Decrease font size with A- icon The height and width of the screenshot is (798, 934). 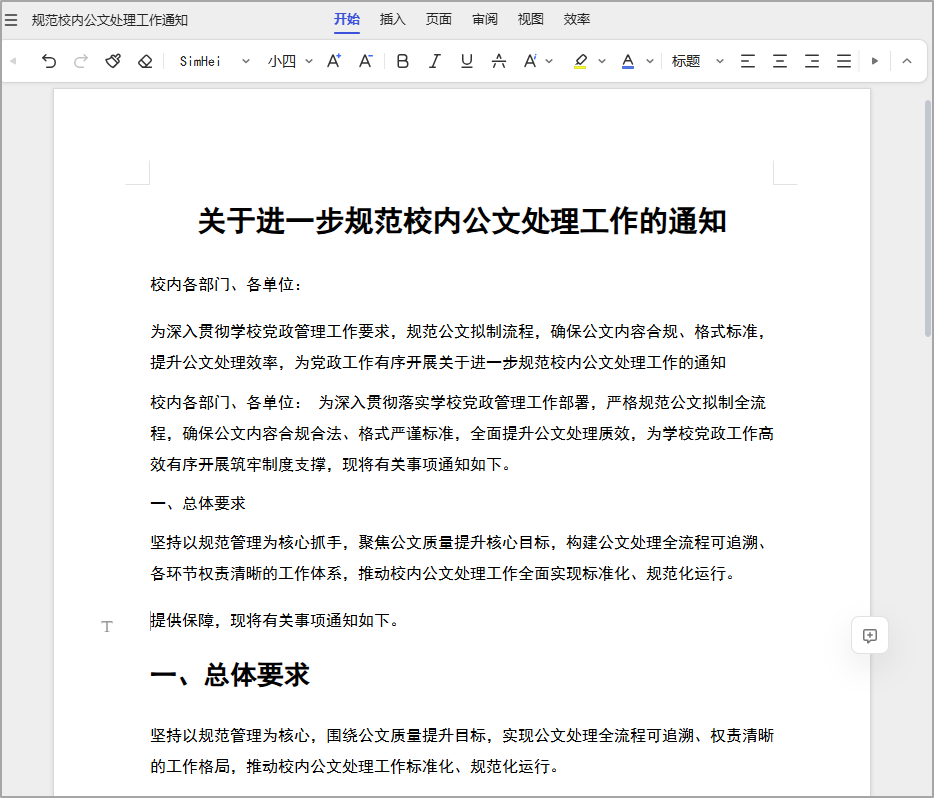pos(365,61)
